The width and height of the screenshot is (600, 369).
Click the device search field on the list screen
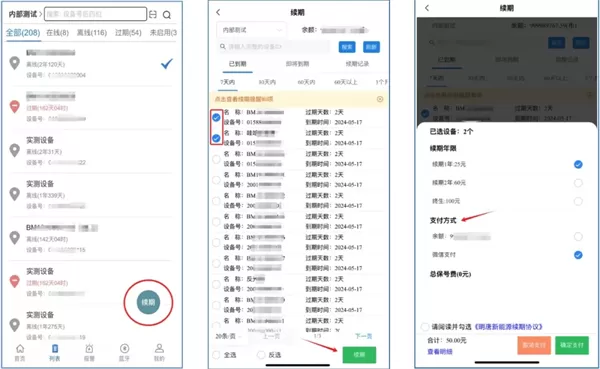(96, 14)
